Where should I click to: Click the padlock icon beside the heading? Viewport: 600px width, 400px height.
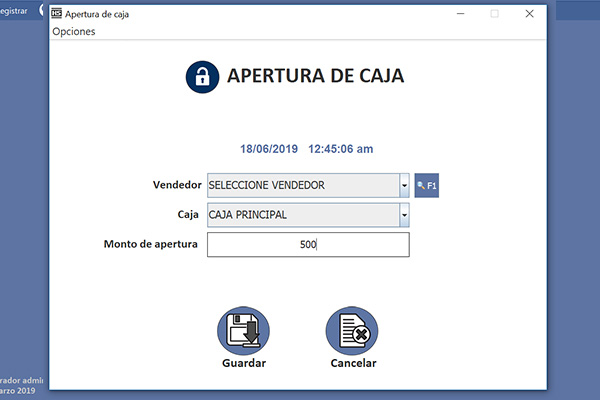pyautogui.click(x=202, y=77)
